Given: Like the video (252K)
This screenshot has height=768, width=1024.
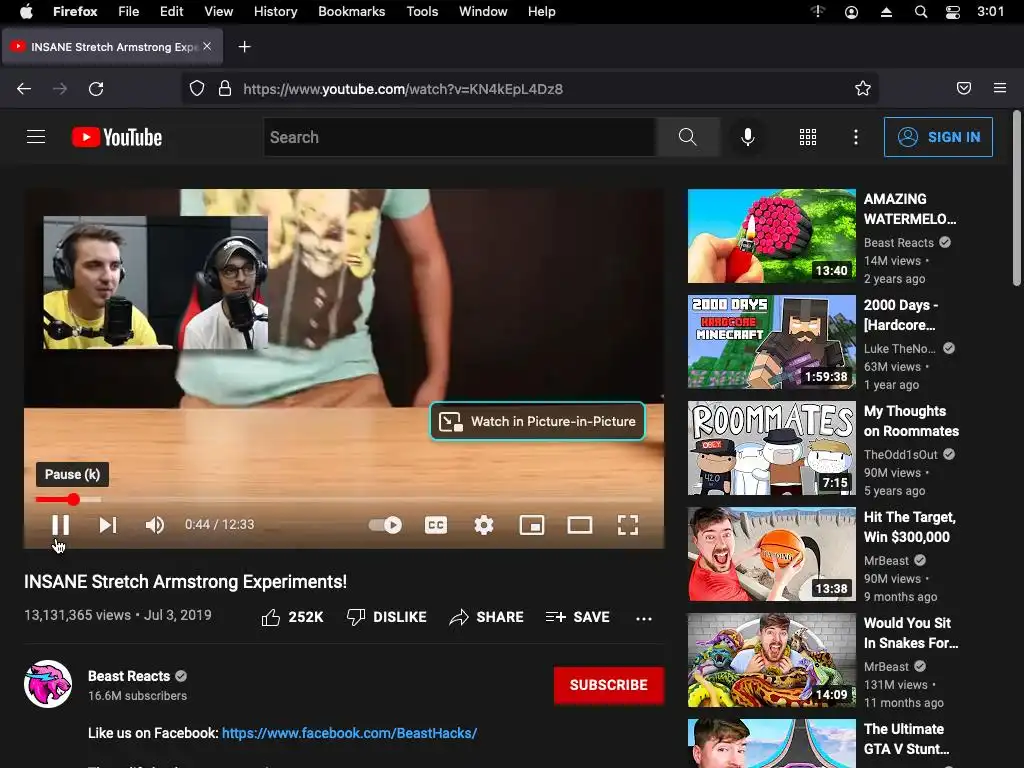Looking at the screenshot, I should pyautogui.click(x=292, y=617).
